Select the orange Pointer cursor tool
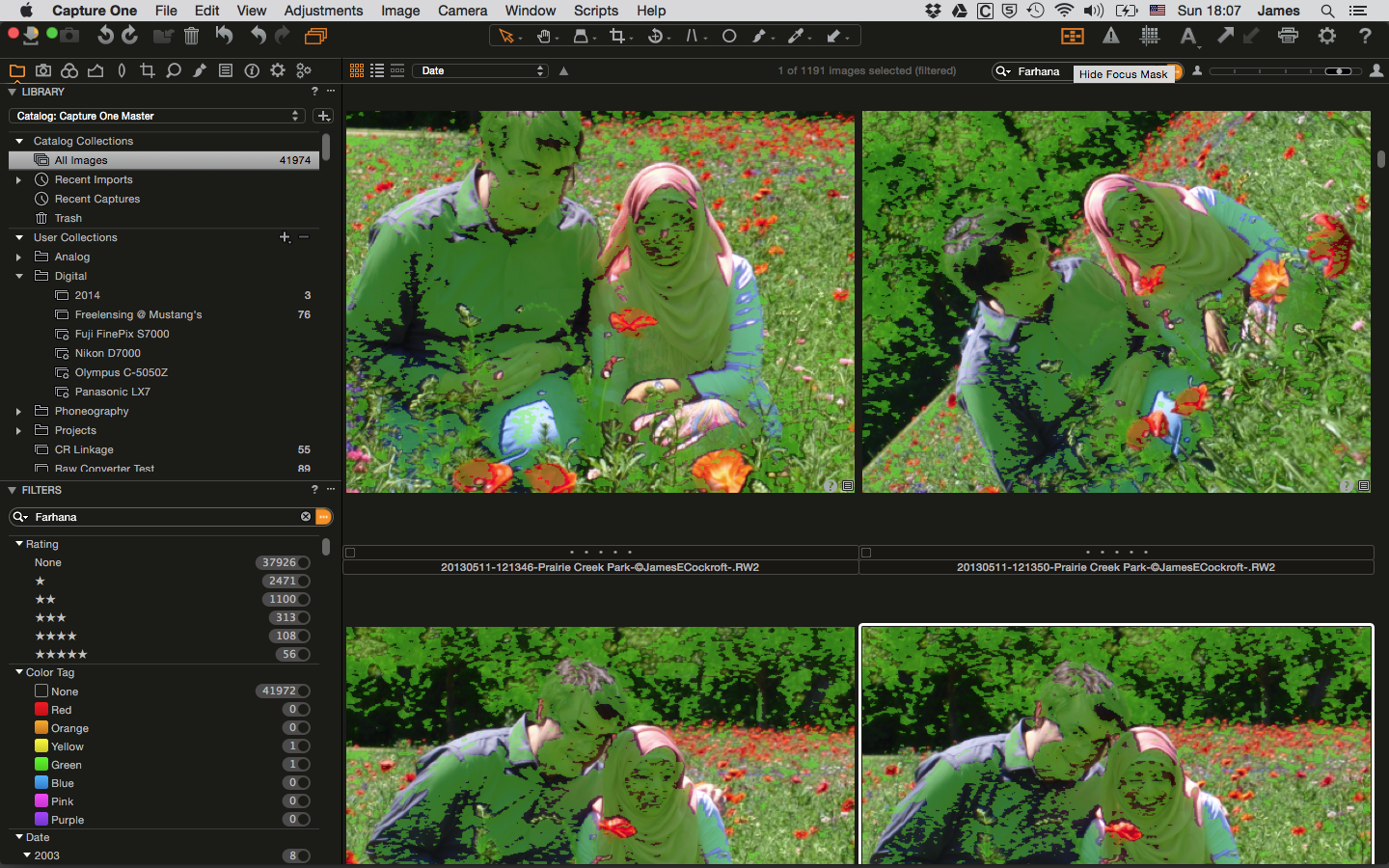The width and height of the screenshot is (1389, 868). 506,36
